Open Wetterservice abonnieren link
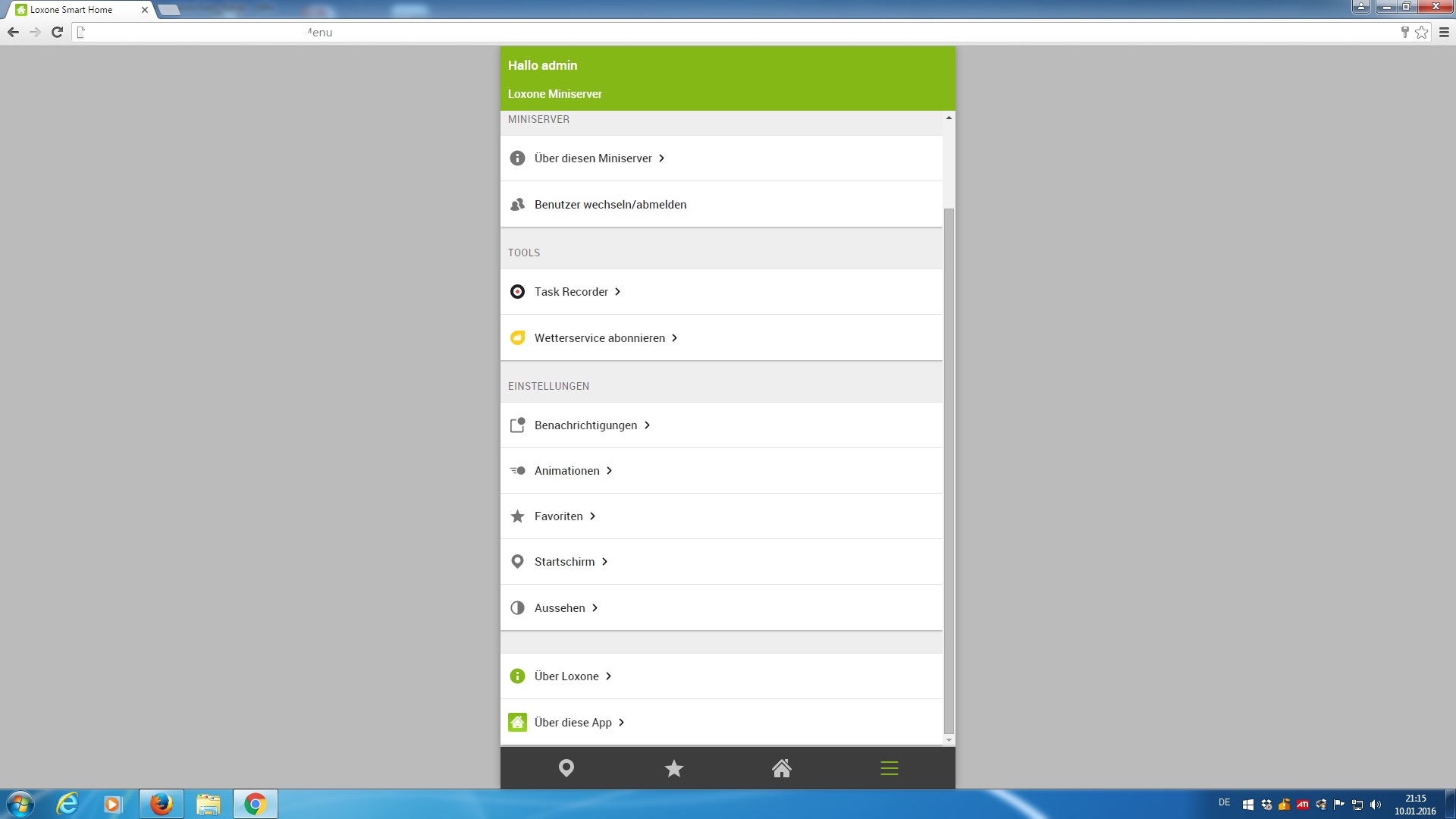This screenshot has height=819, width=1456. click(599, 338)
